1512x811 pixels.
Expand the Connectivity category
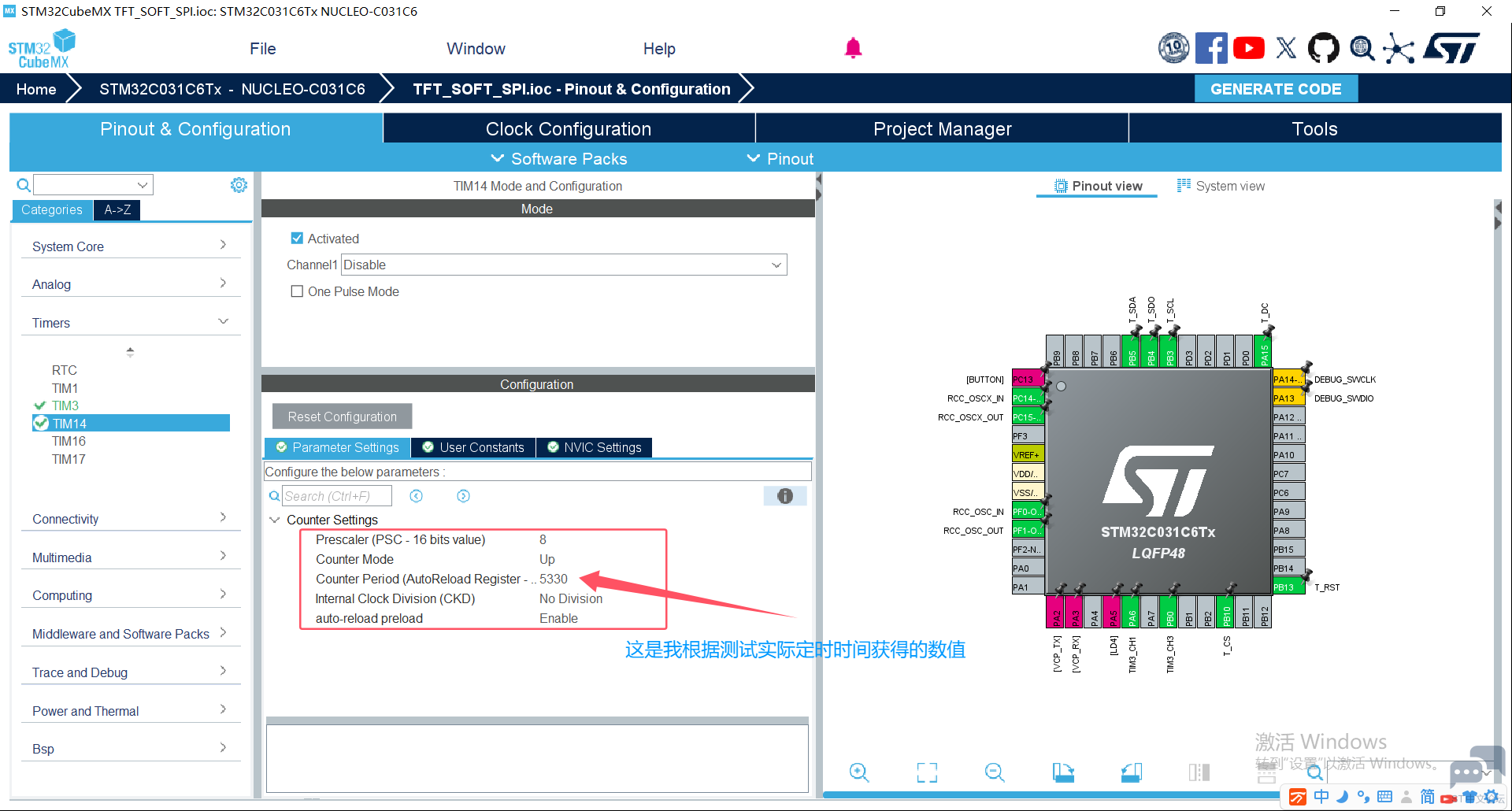(130, 519)
